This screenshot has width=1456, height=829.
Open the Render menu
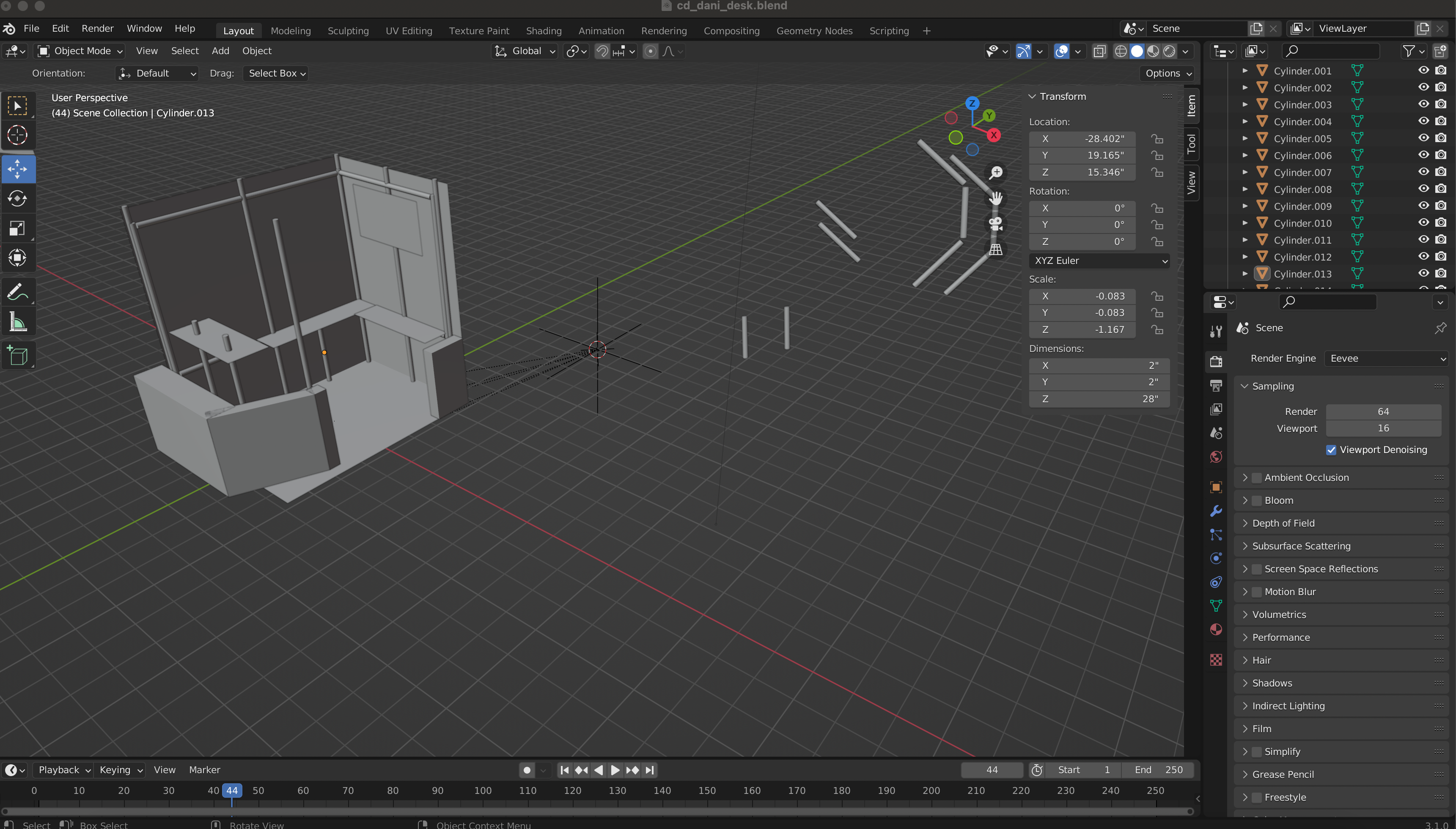click(x=97, y=28)
